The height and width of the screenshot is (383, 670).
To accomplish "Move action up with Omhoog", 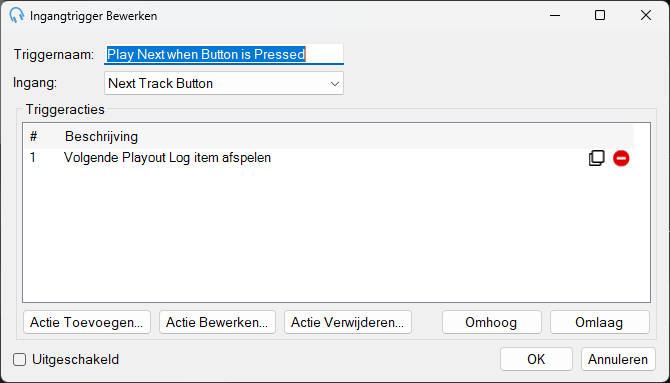I will point(492,322).
